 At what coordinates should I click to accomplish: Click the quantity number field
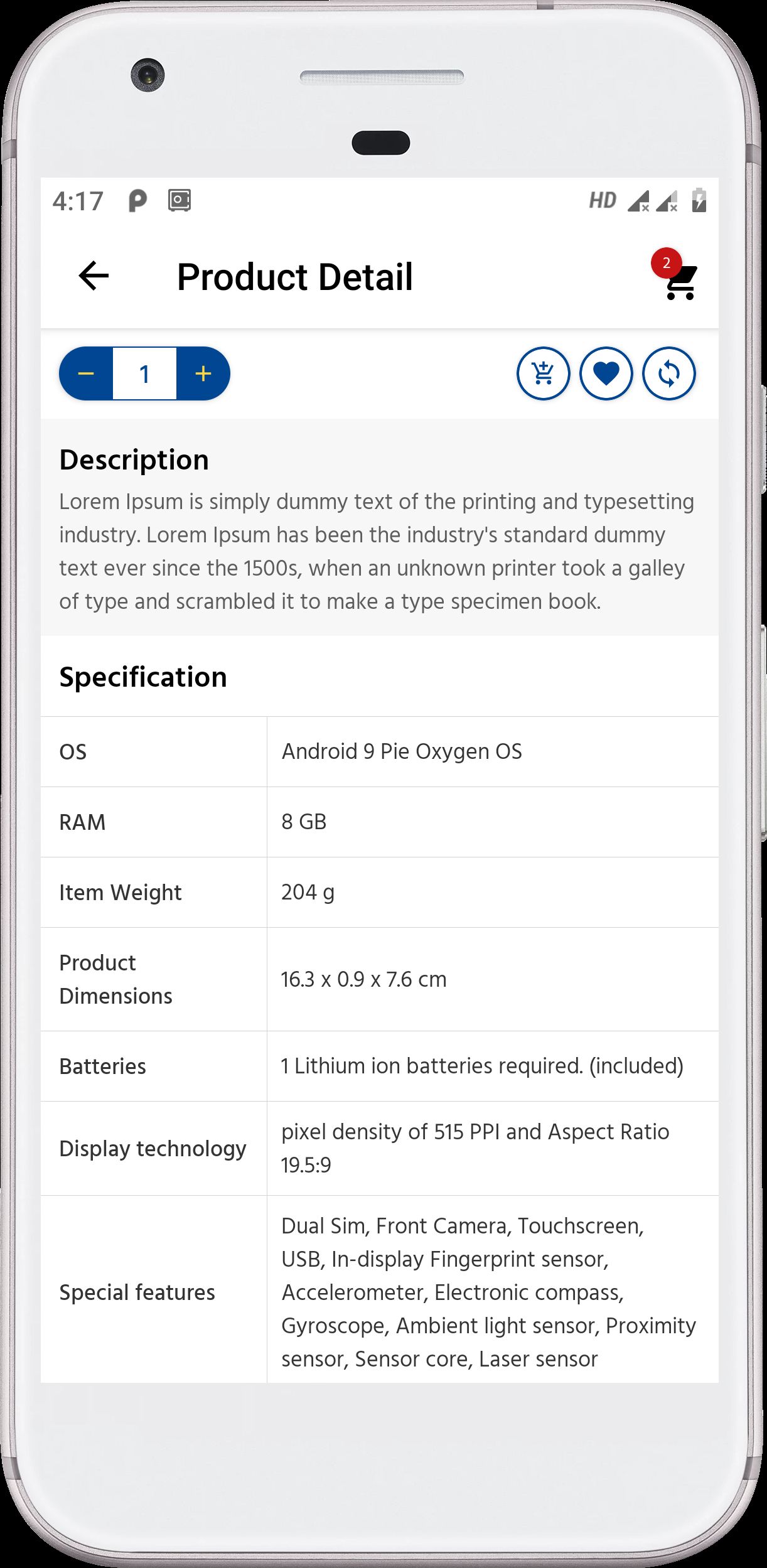coord(144,374)
